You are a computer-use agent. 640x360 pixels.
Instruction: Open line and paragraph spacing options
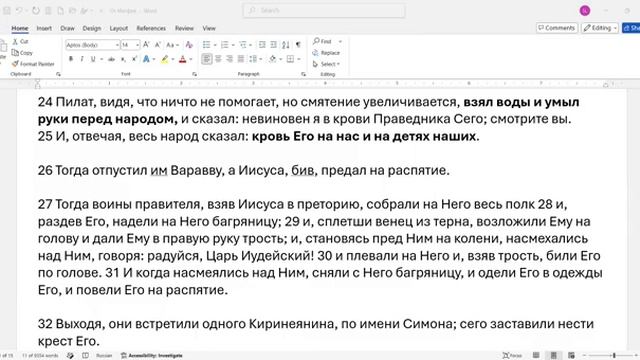pos(253,59)
